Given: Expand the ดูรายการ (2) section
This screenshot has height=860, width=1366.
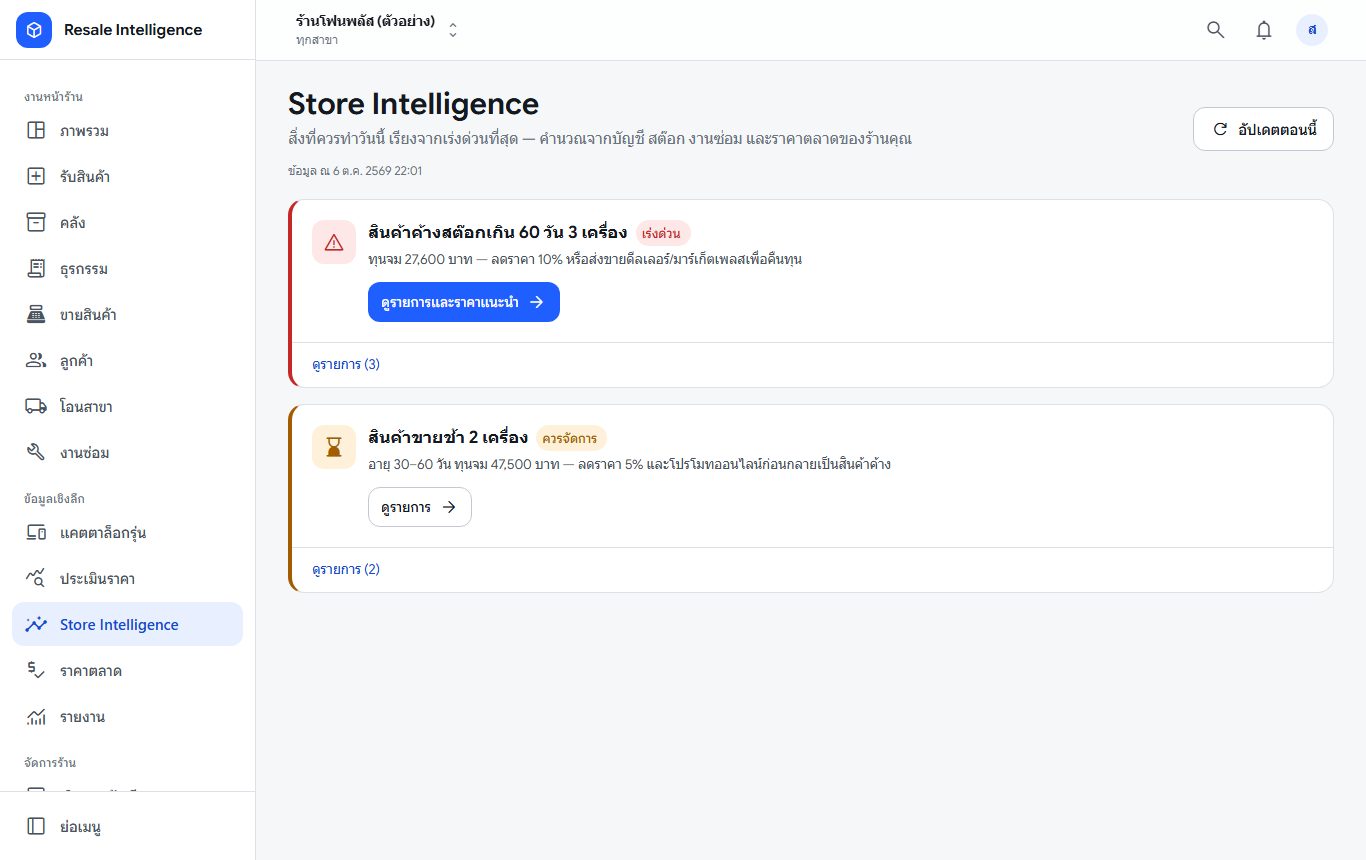Looking at the screenshot, I should [346, 569].
